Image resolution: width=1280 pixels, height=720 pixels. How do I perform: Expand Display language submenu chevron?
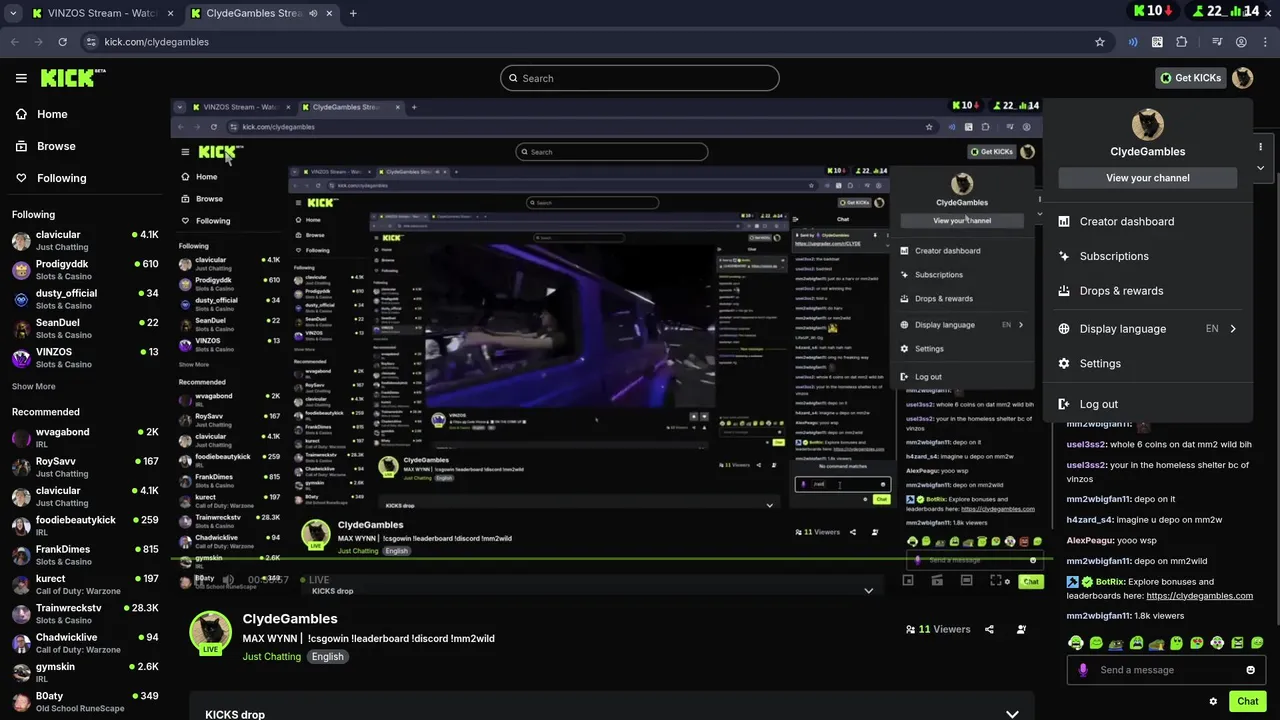[x=1233, y=329]
